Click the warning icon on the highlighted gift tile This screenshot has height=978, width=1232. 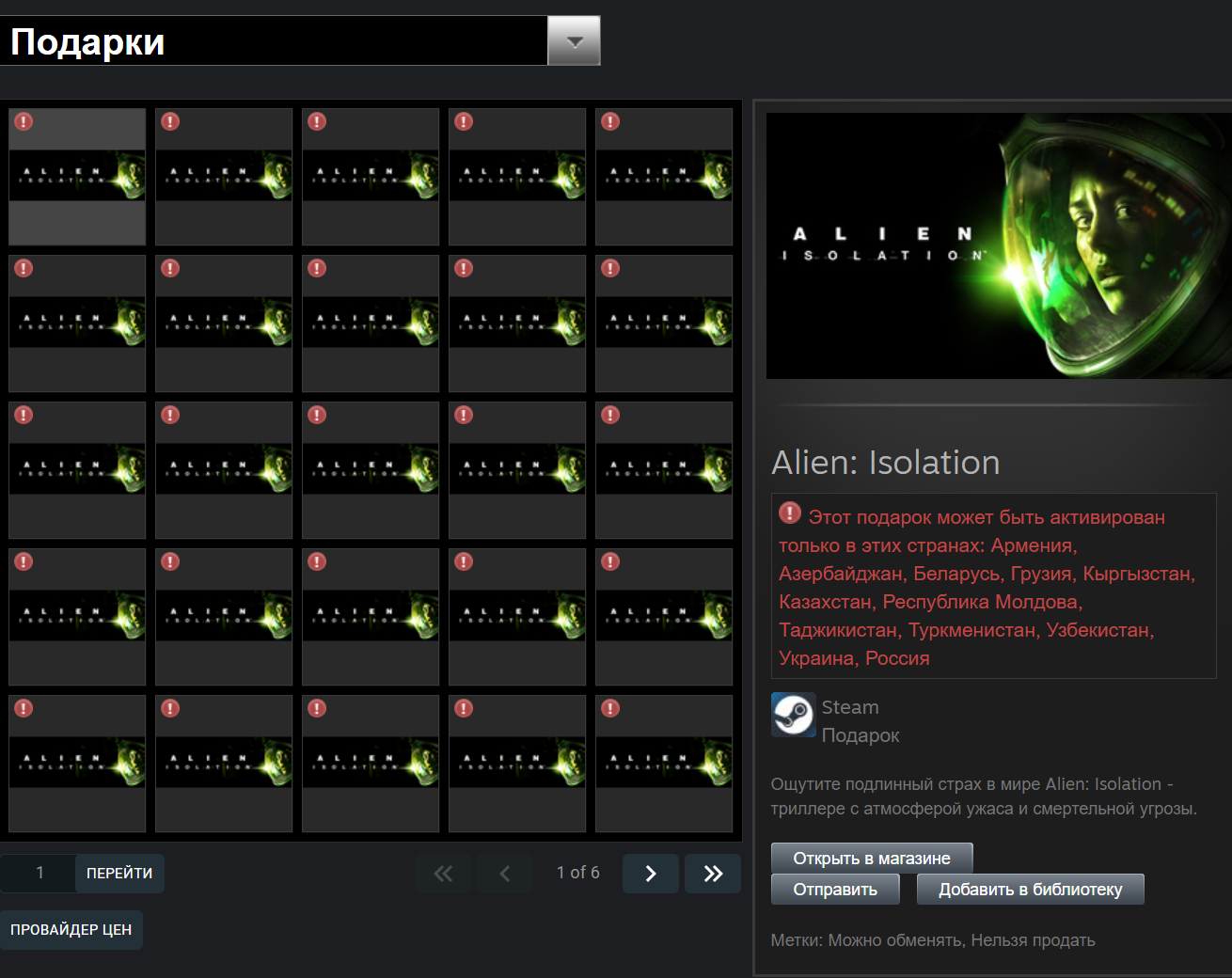[24, 121]
